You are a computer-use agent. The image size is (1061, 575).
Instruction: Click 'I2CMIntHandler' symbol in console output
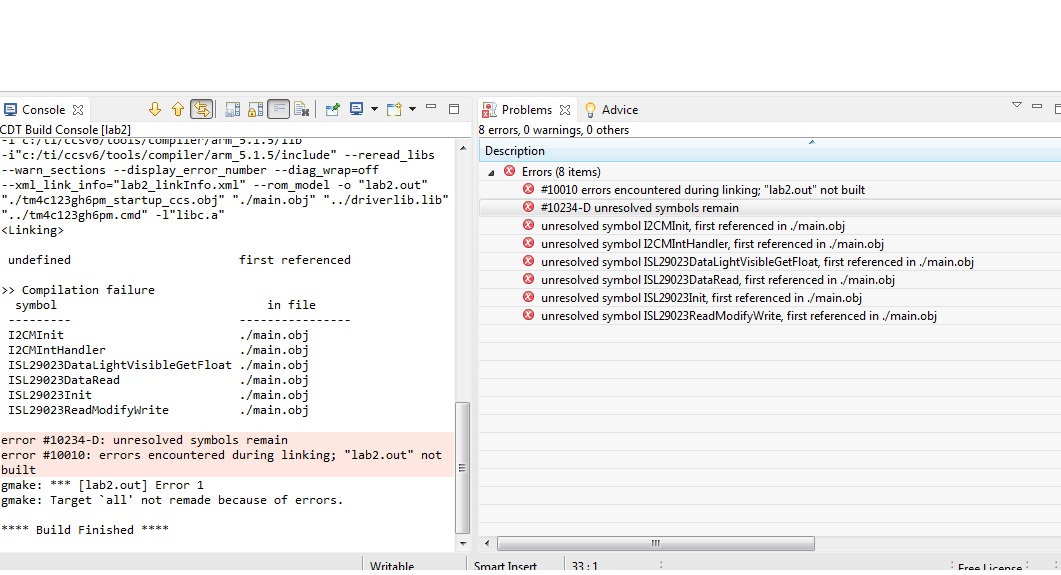pos(57,350)
